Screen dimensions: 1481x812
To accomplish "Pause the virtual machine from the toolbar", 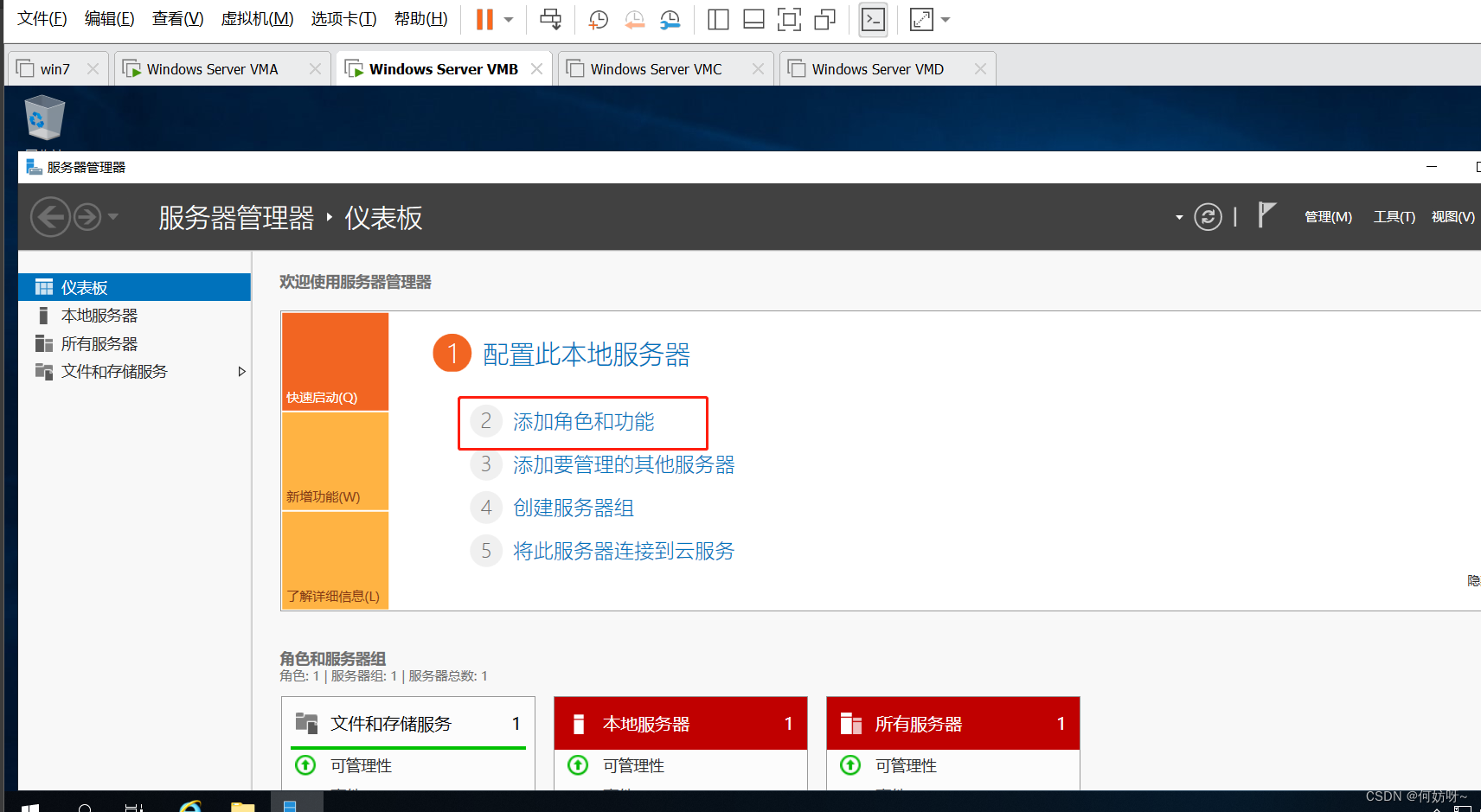I will pyautogui.click(x=484, y=19).
